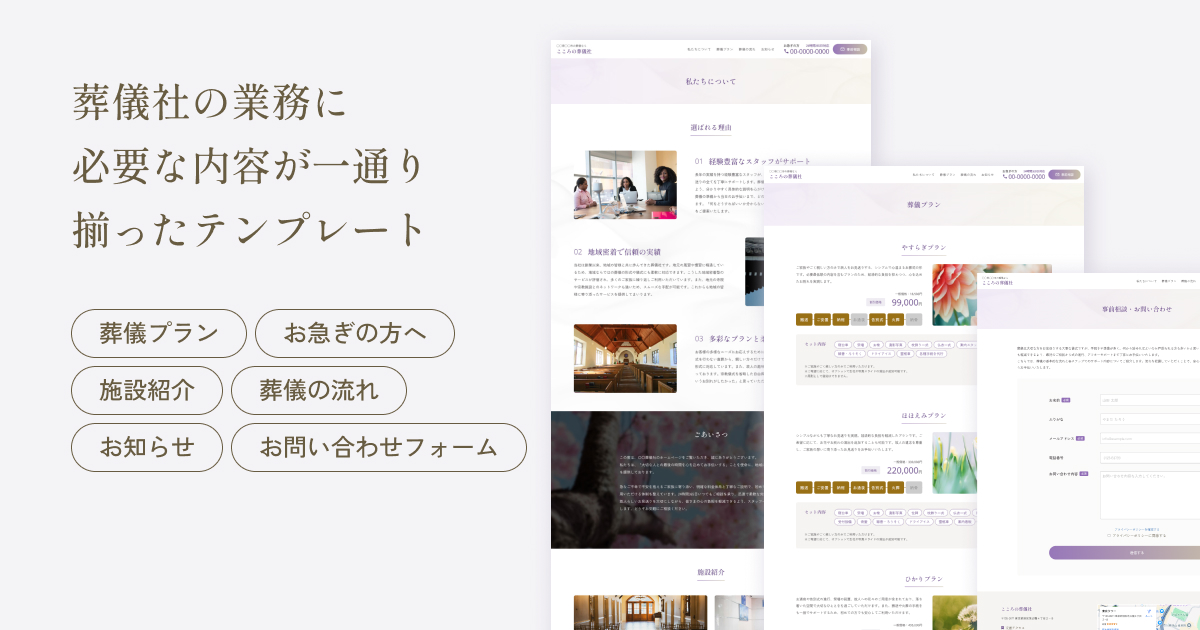Open お知らせ in the back page's nav
Viewport: 1200px width, 630px height.
[768, 49]
